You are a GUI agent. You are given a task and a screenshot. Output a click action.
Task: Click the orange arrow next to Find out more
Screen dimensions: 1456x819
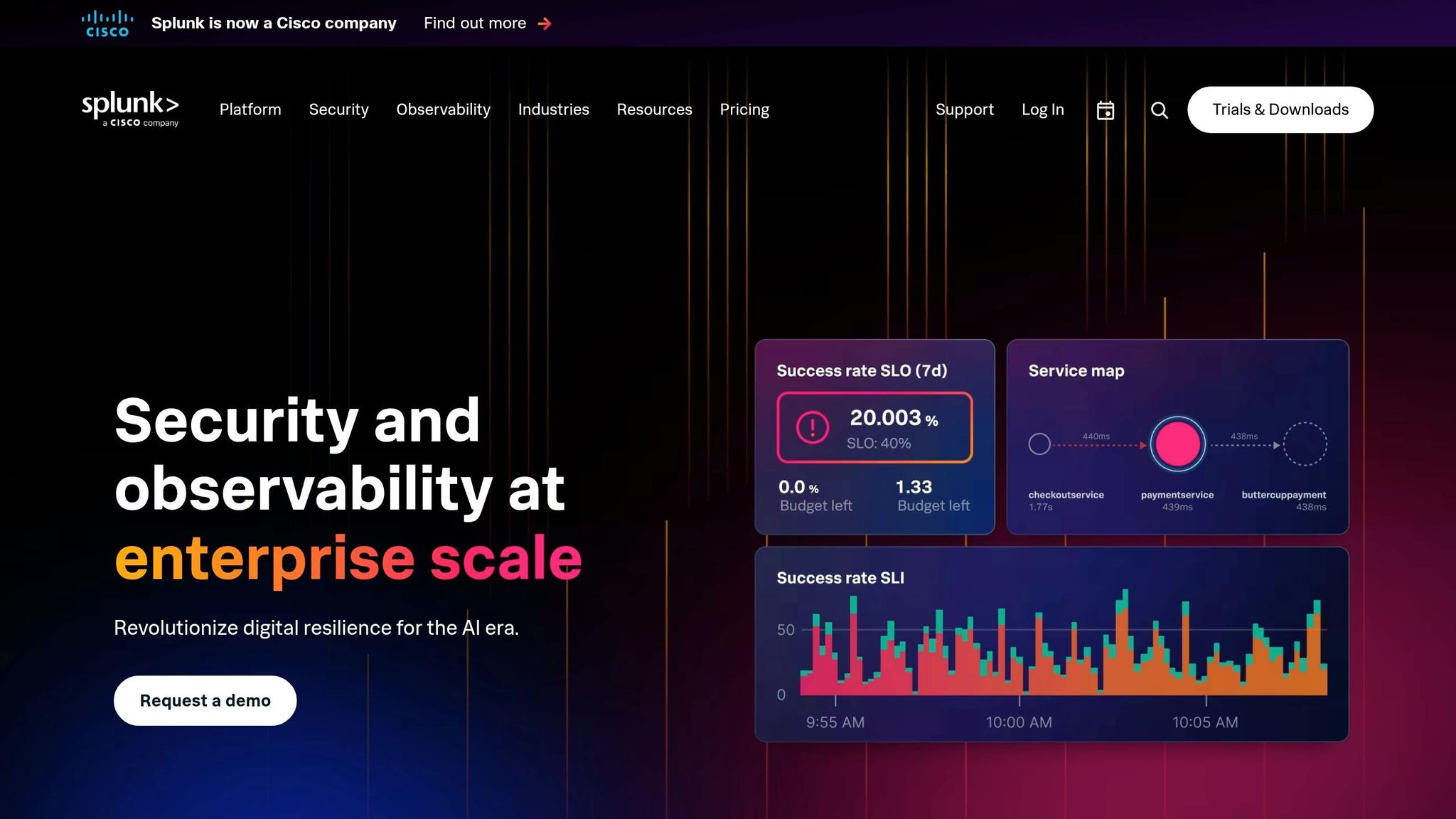(545, 23)
